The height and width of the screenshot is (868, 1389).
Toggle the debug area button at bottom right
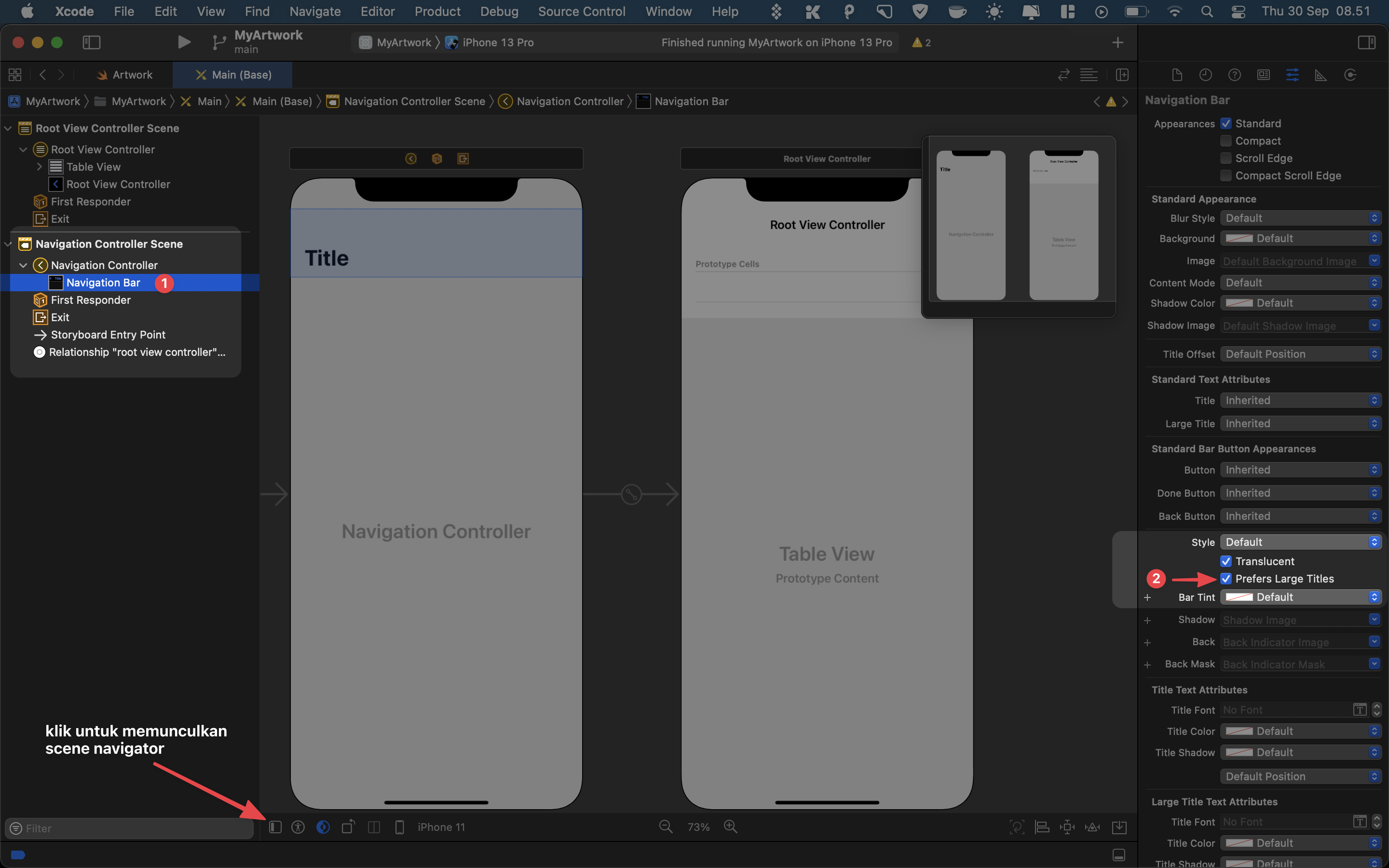(1118, 855)
